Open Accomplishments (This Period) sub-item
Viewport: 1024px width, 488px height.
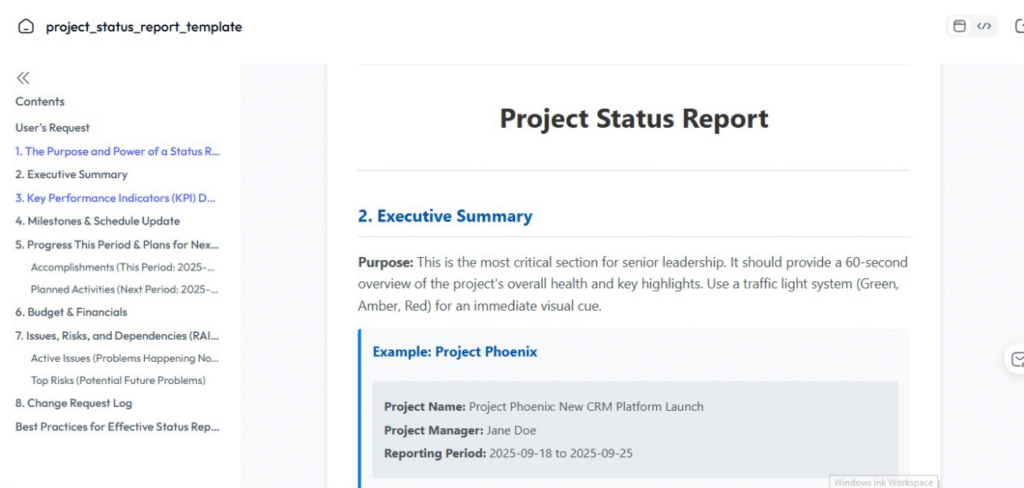tap(123, 267)
